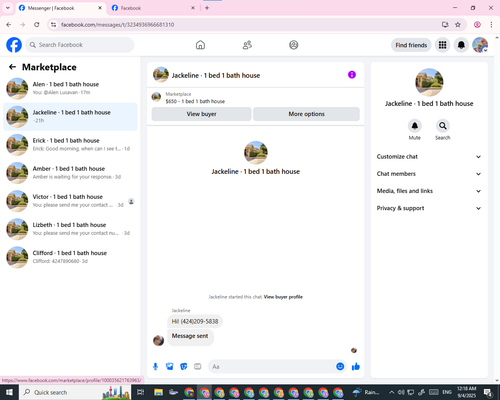Open the Chrome three-dot menu

491,24
